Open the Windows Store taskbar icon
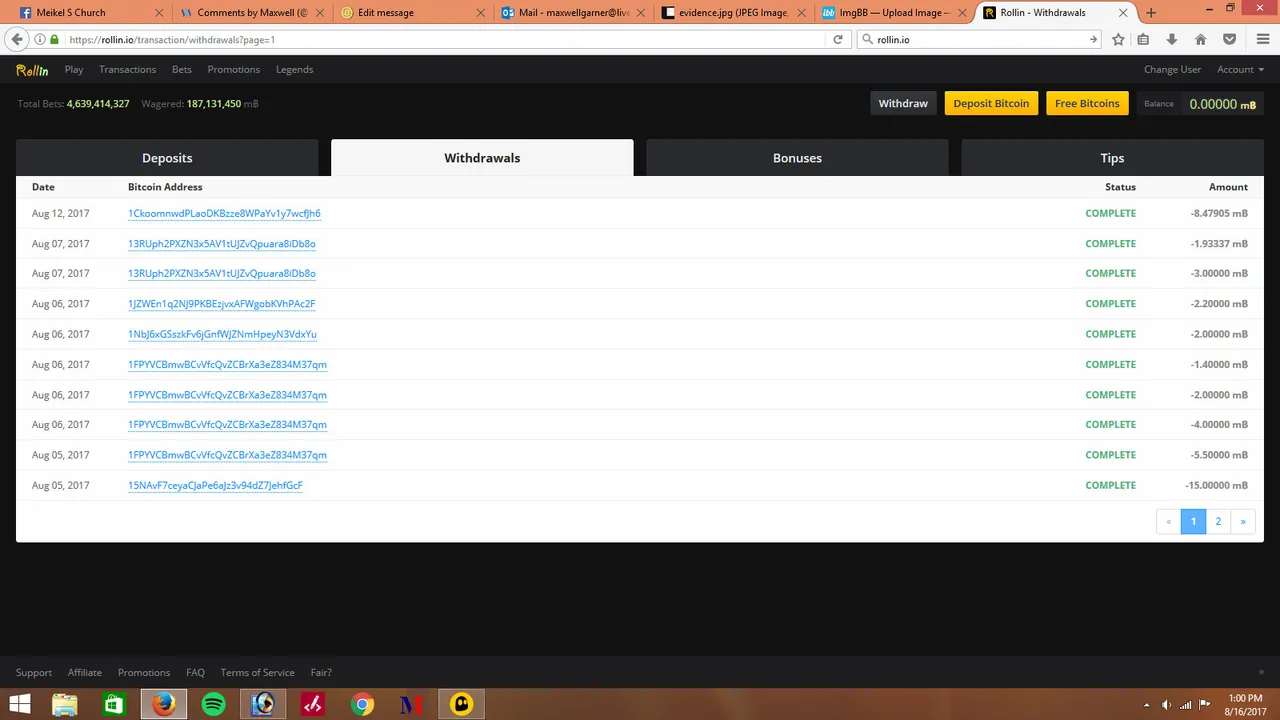1280x720 pixels. 114,704
